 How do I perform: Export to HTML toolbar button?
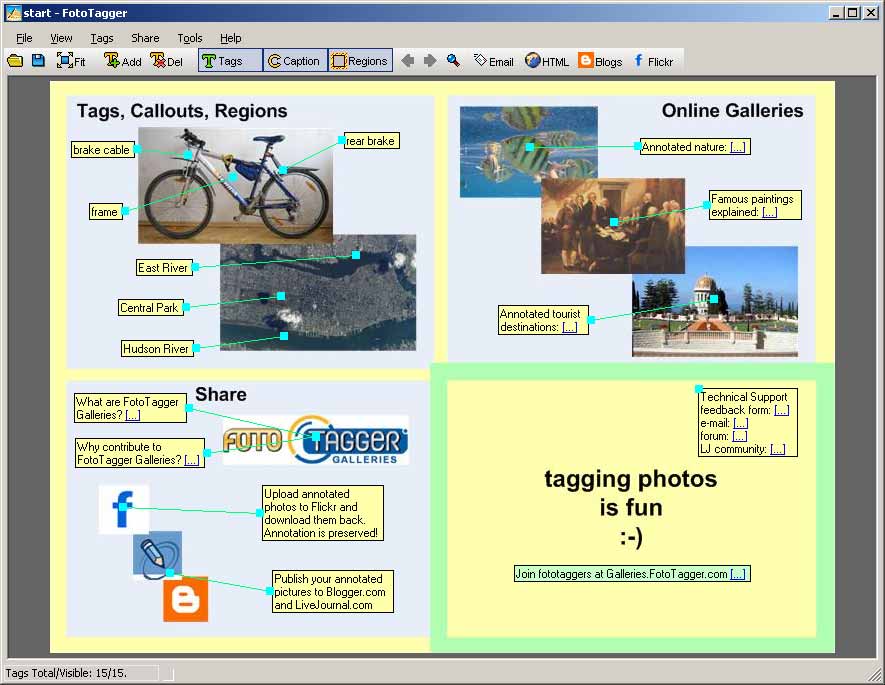pyautogui.click(x=546, y=61)
